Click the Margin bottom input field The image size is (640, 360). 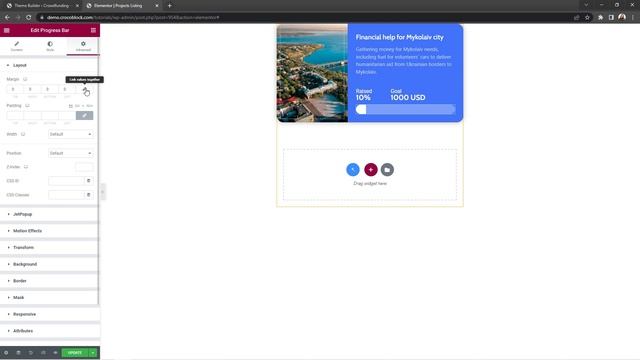[50, 89]
